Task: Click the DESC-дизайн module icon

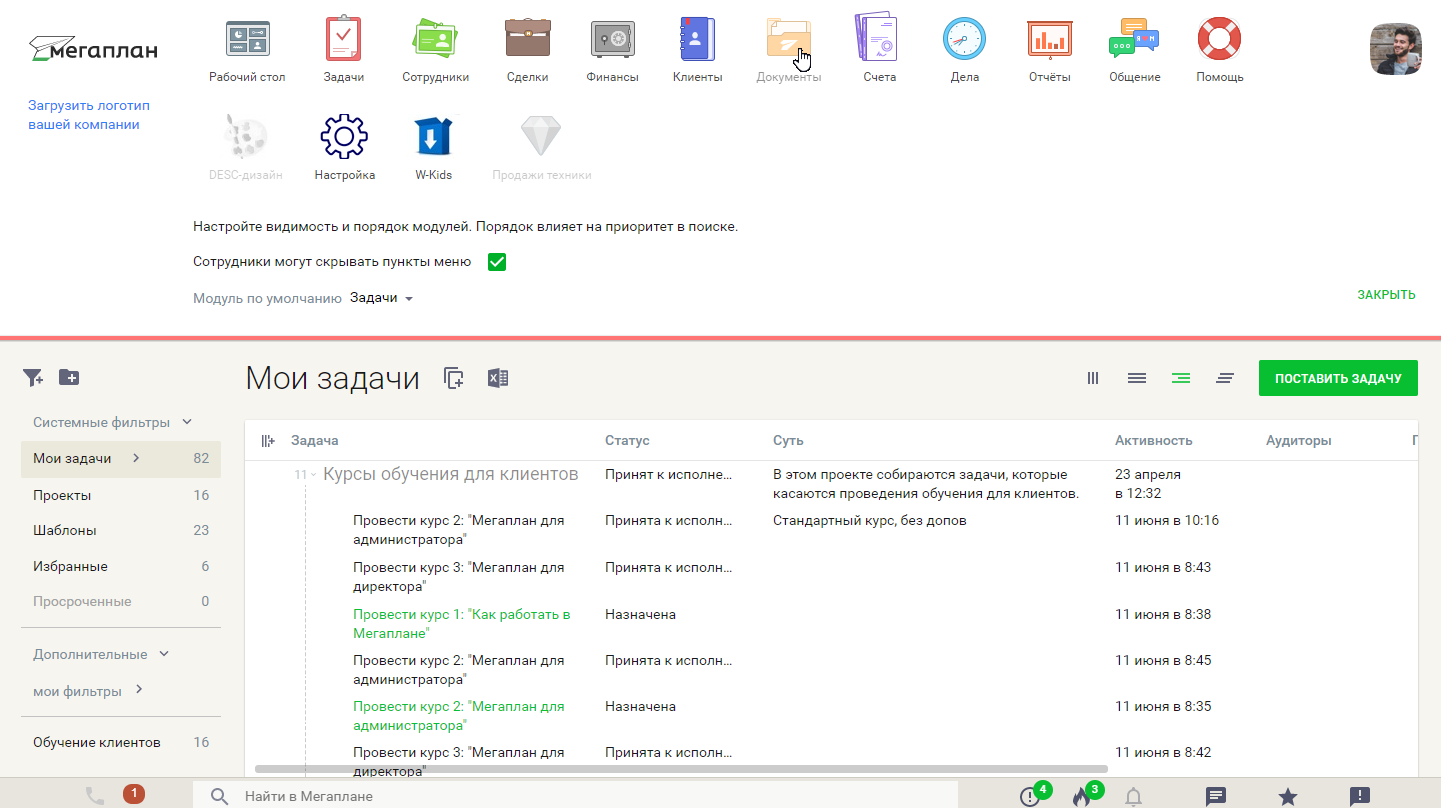Action: (245, 136)
